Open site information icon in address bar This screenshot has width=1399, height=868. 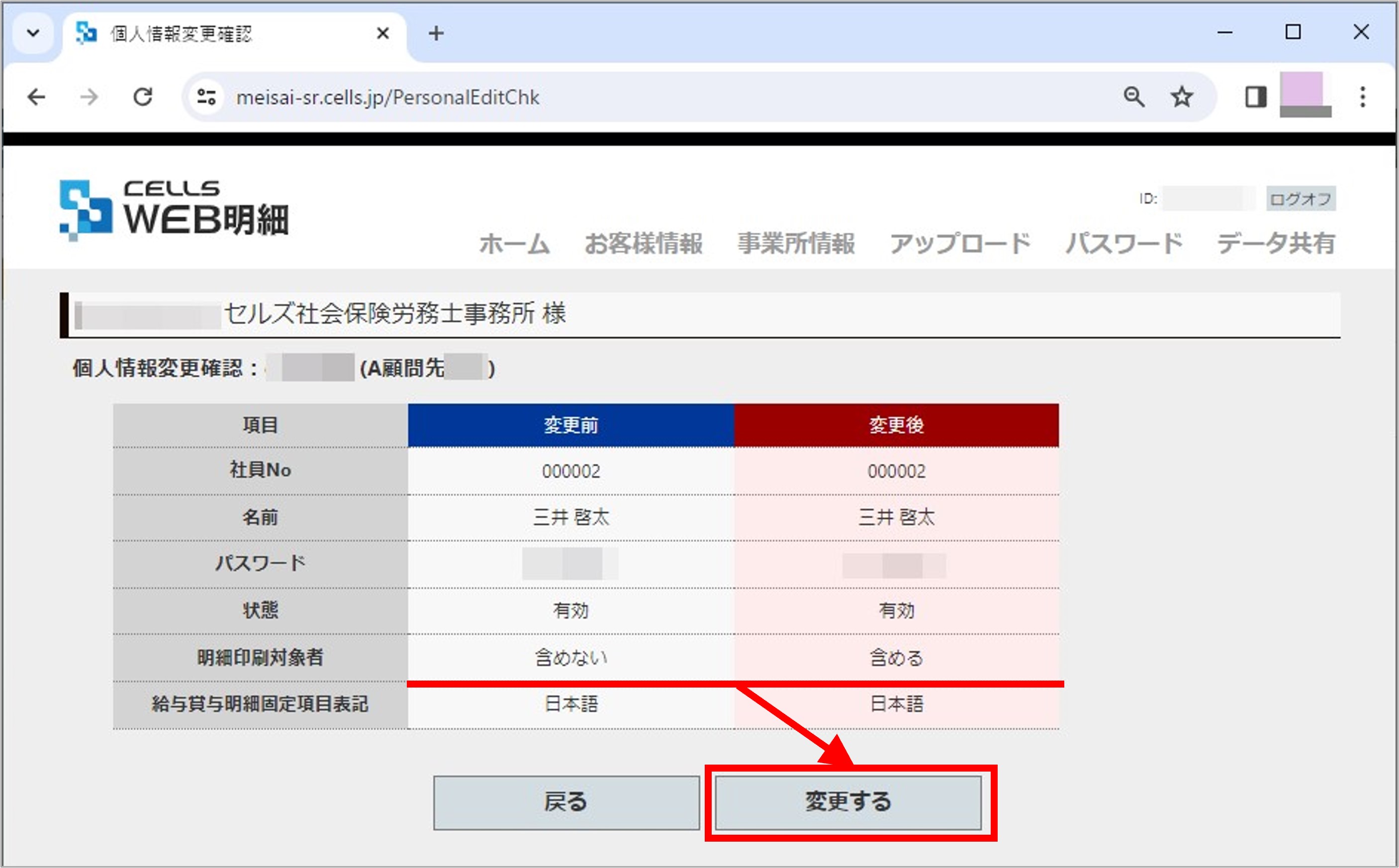[206, 97]
